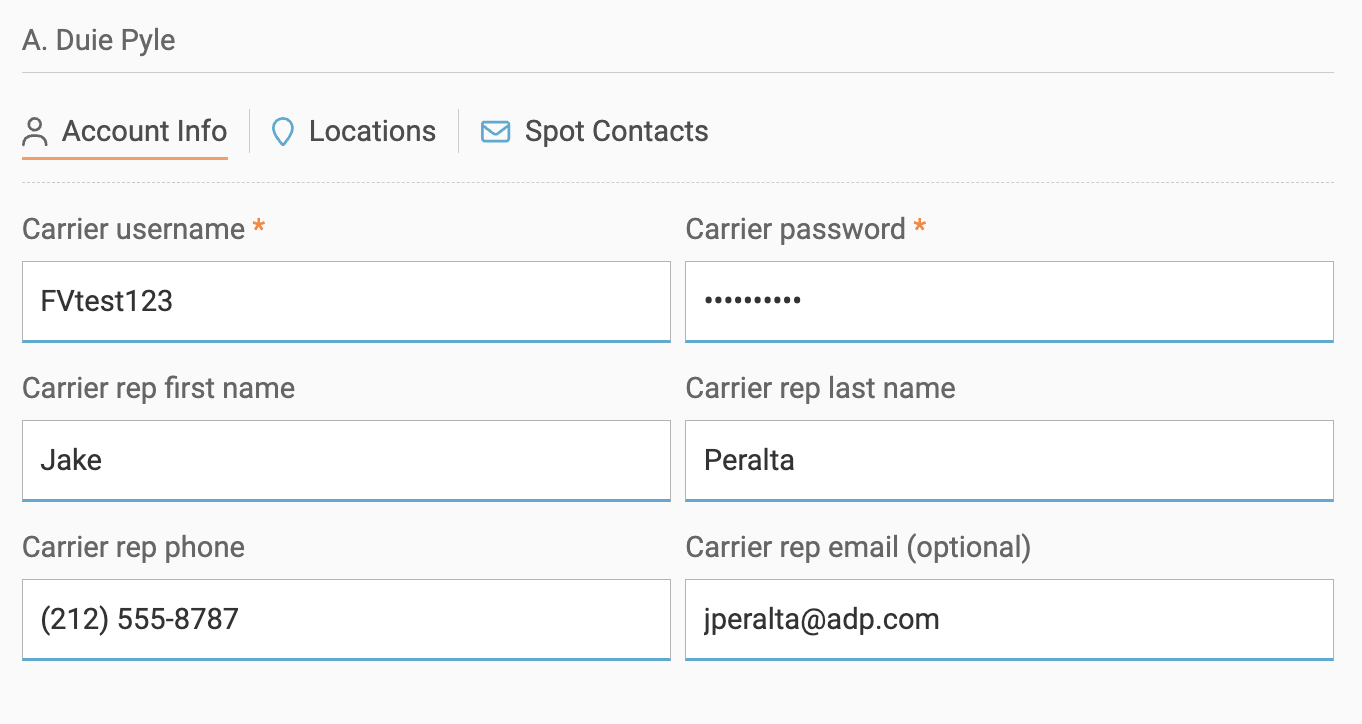Go to the Spot Contacts tab

point(616,132)
